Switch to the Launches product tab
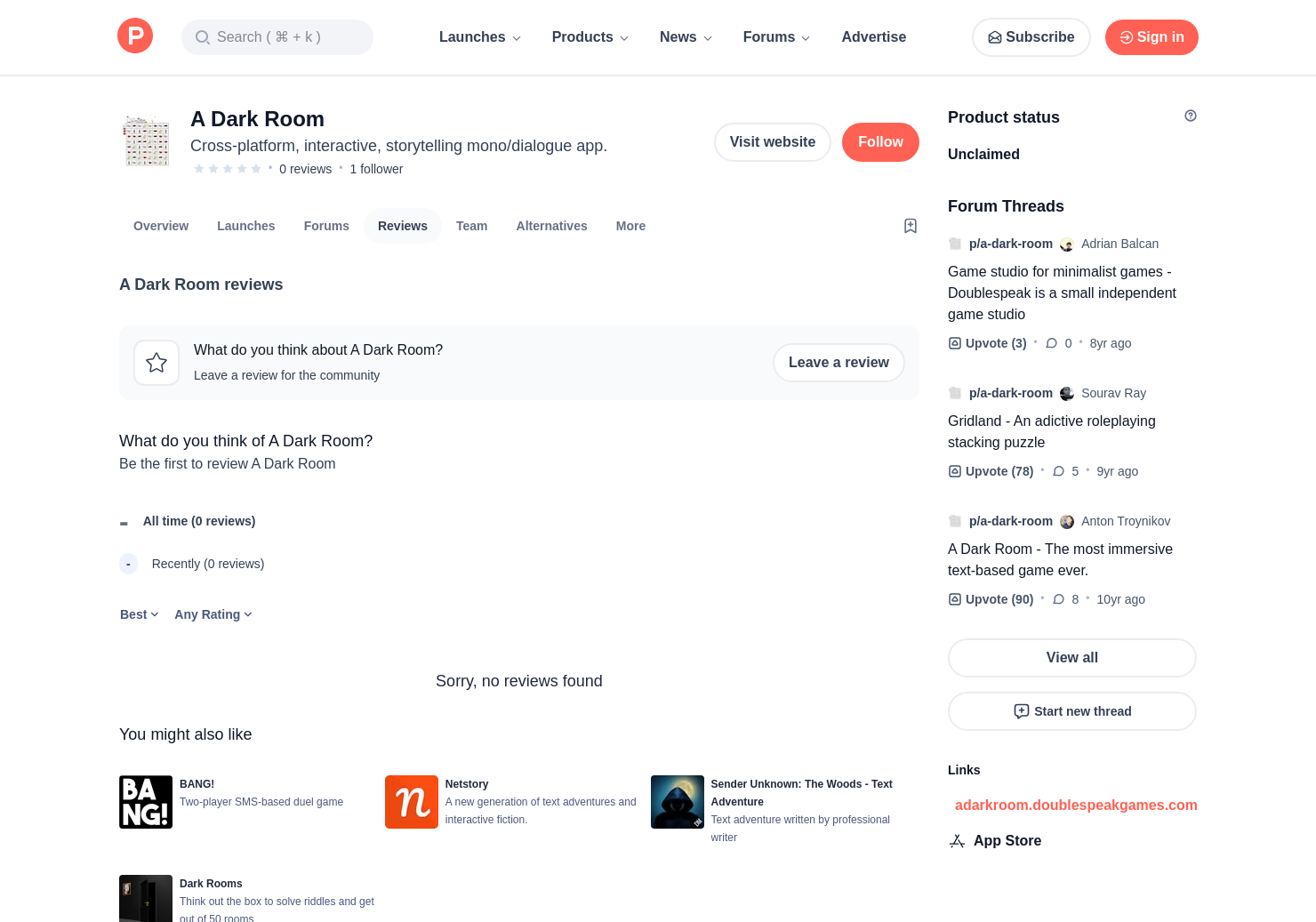The width and height of the screenshot is (1316, 922). tap(246, 226)
